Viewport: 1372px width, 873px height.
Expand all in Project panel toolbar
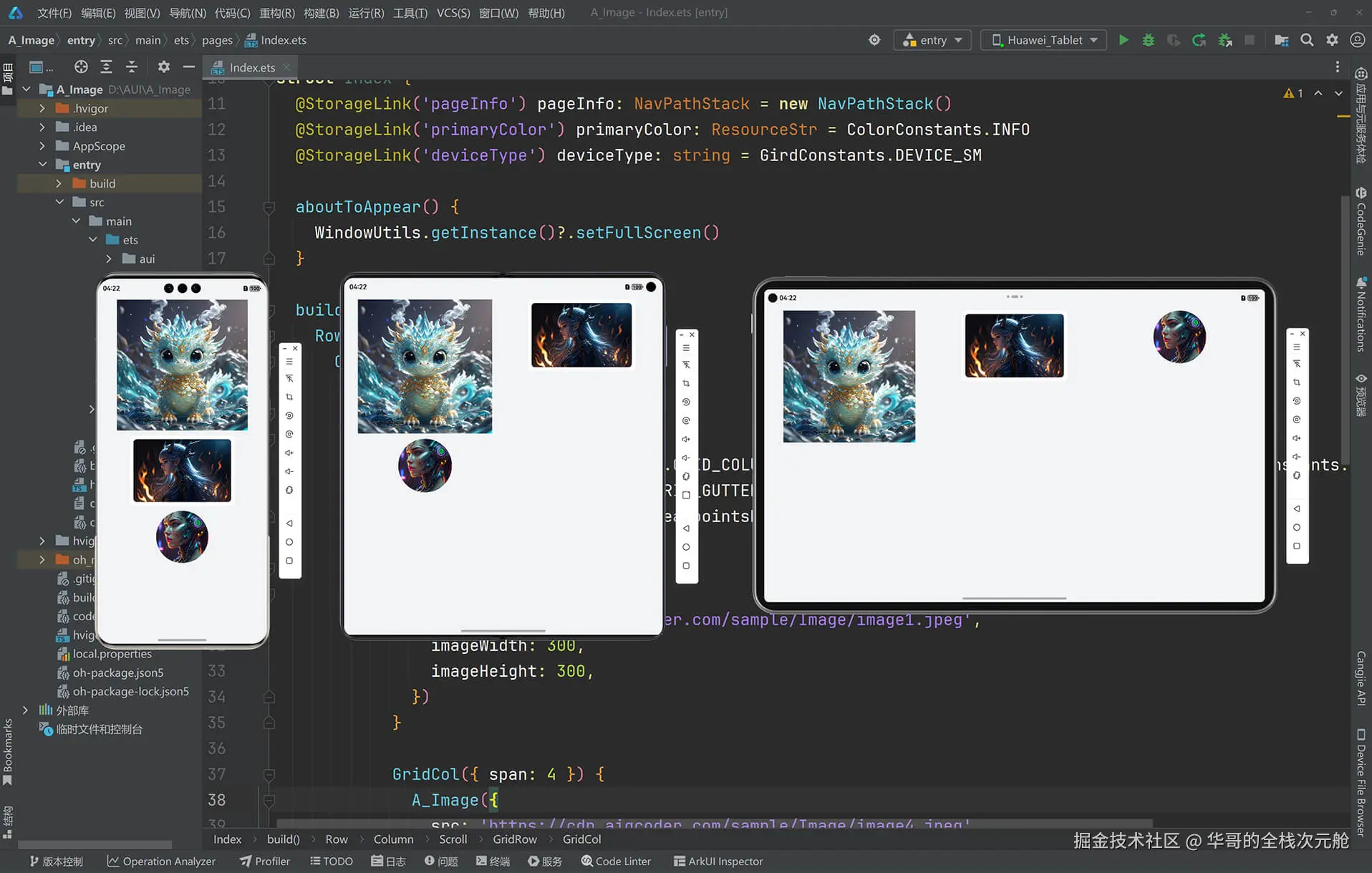106,67
